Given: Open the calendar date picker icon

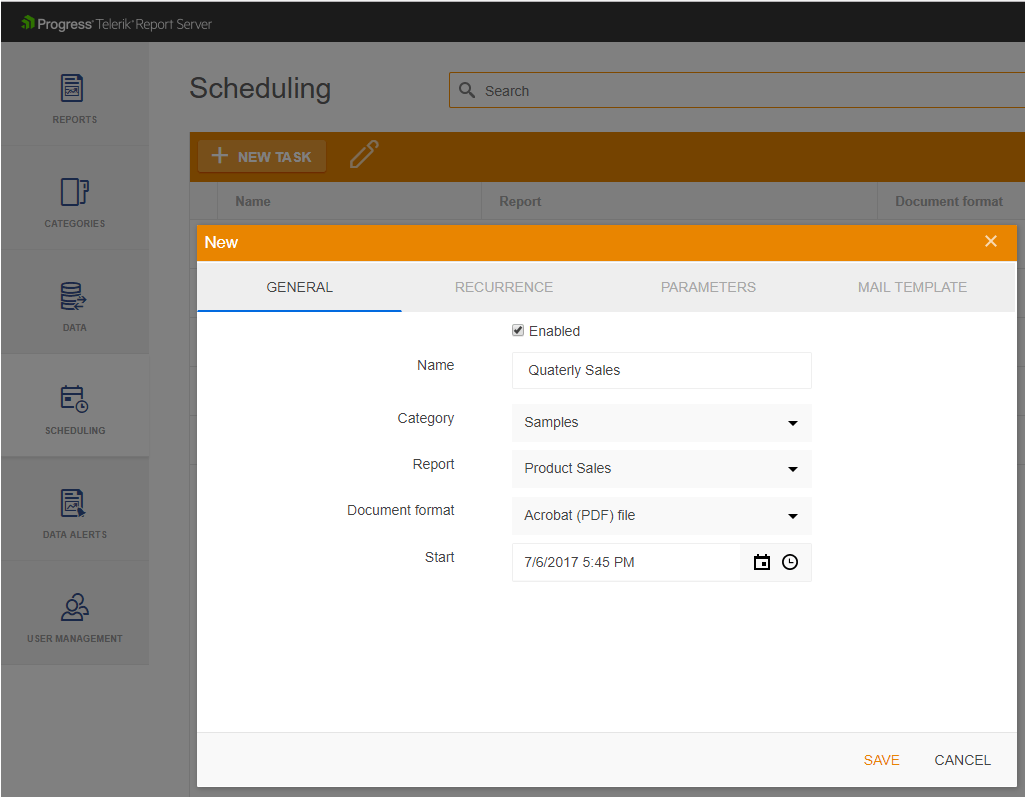Looking at the screenshot, I should click(x=762, y=562).
